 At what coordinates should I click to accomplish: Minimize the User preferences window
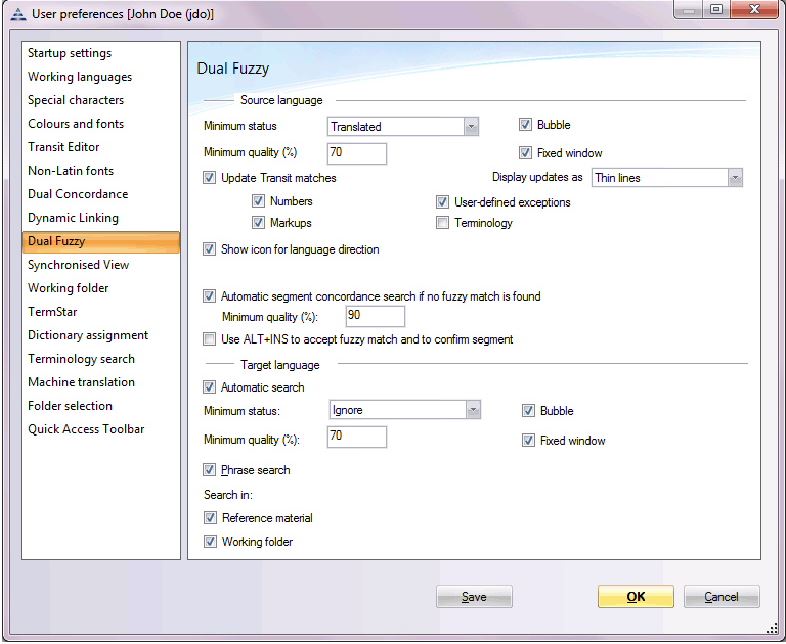pyautogui.click(x=689, y=10)
